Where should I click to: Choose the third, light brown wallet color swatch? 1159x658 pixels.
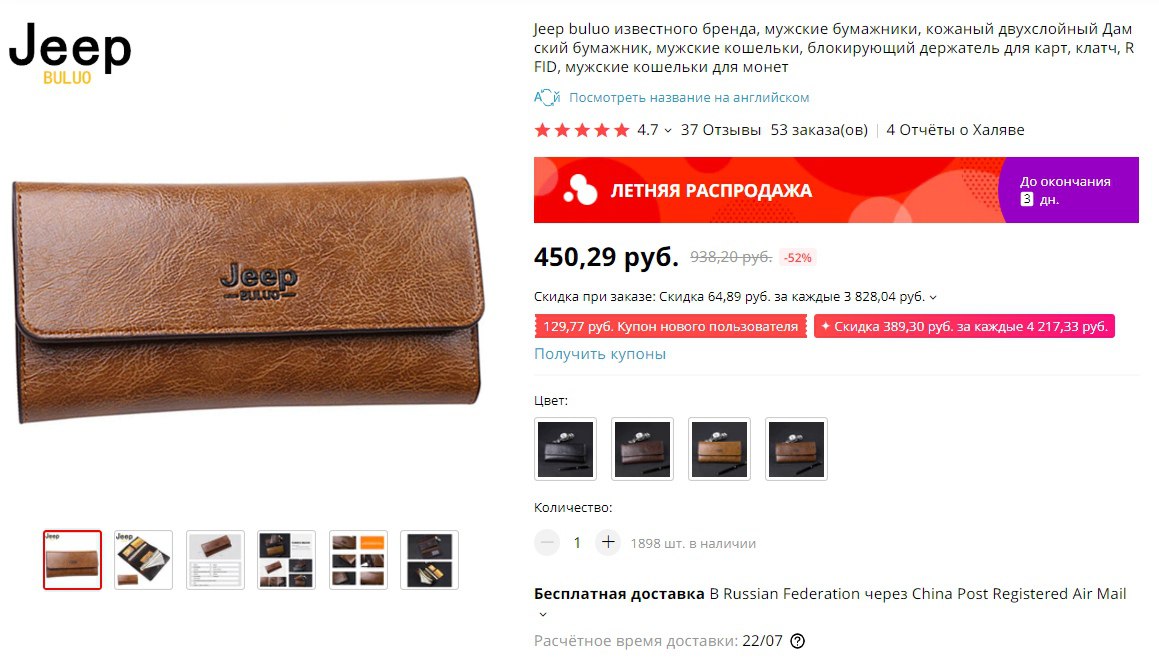719,449
